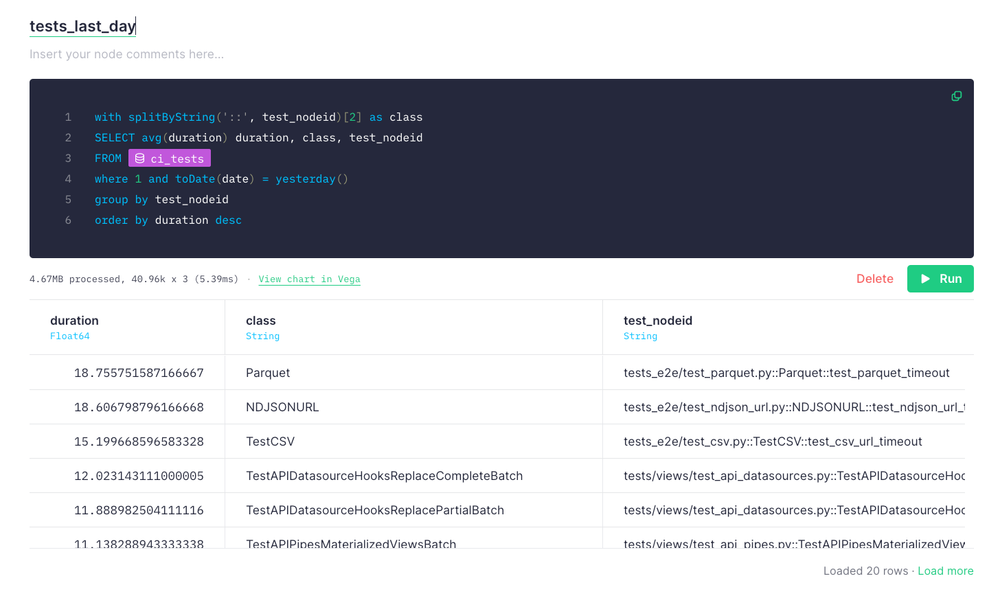
Task: Click duration value 18.755751587166667
Action: click(138, 373)
